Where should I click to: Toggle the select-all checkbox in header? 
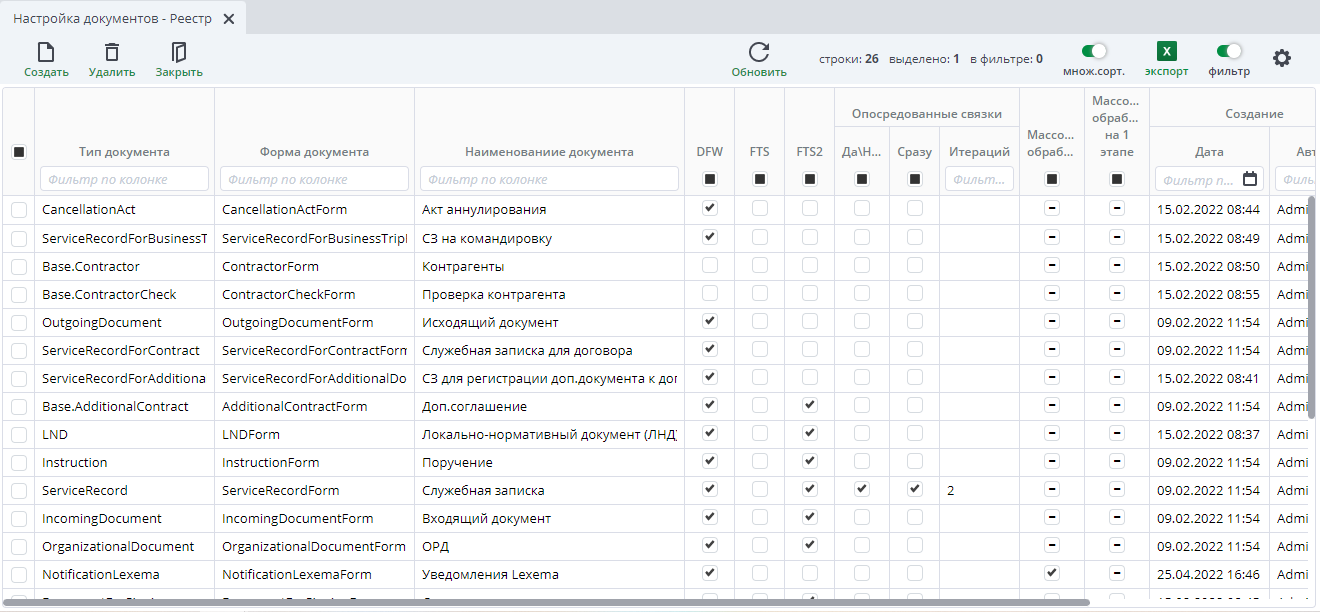tap(19, 152)
